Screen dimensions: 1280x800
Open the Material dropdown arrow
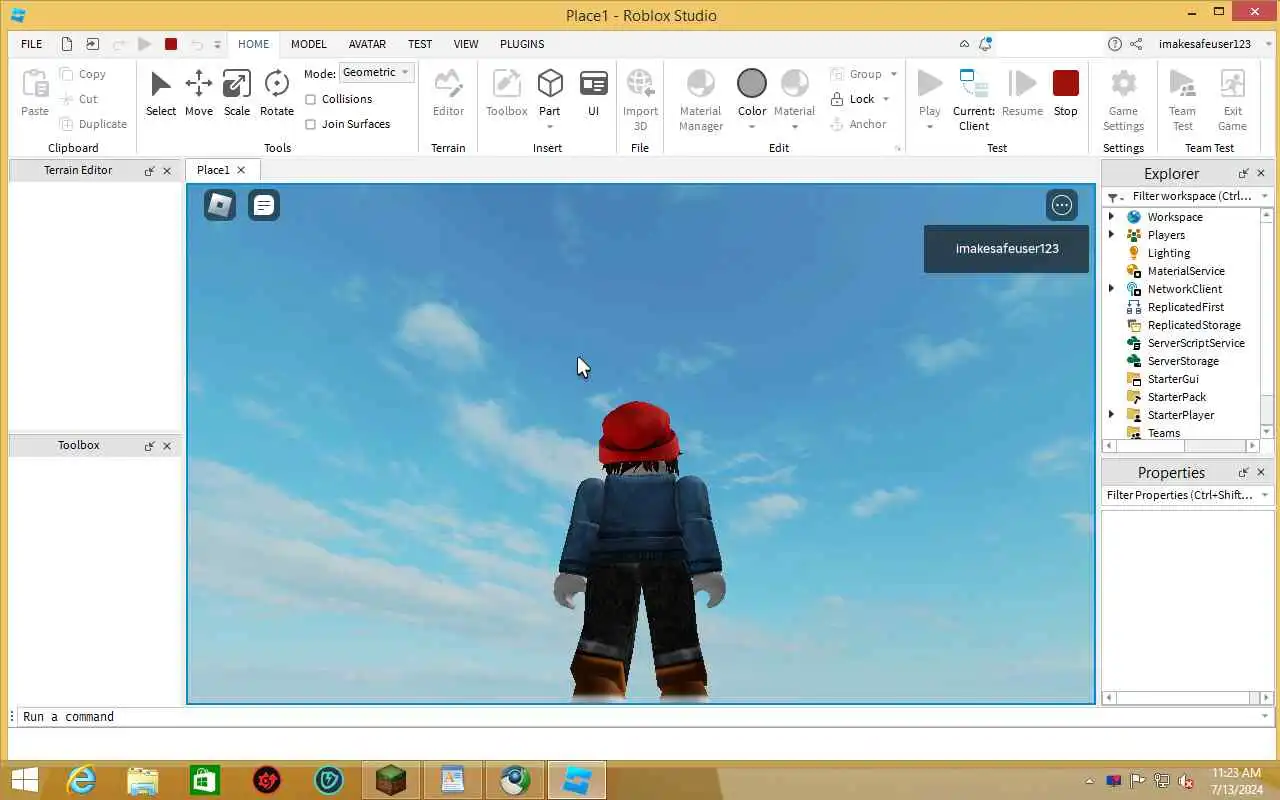click(795, 127)
